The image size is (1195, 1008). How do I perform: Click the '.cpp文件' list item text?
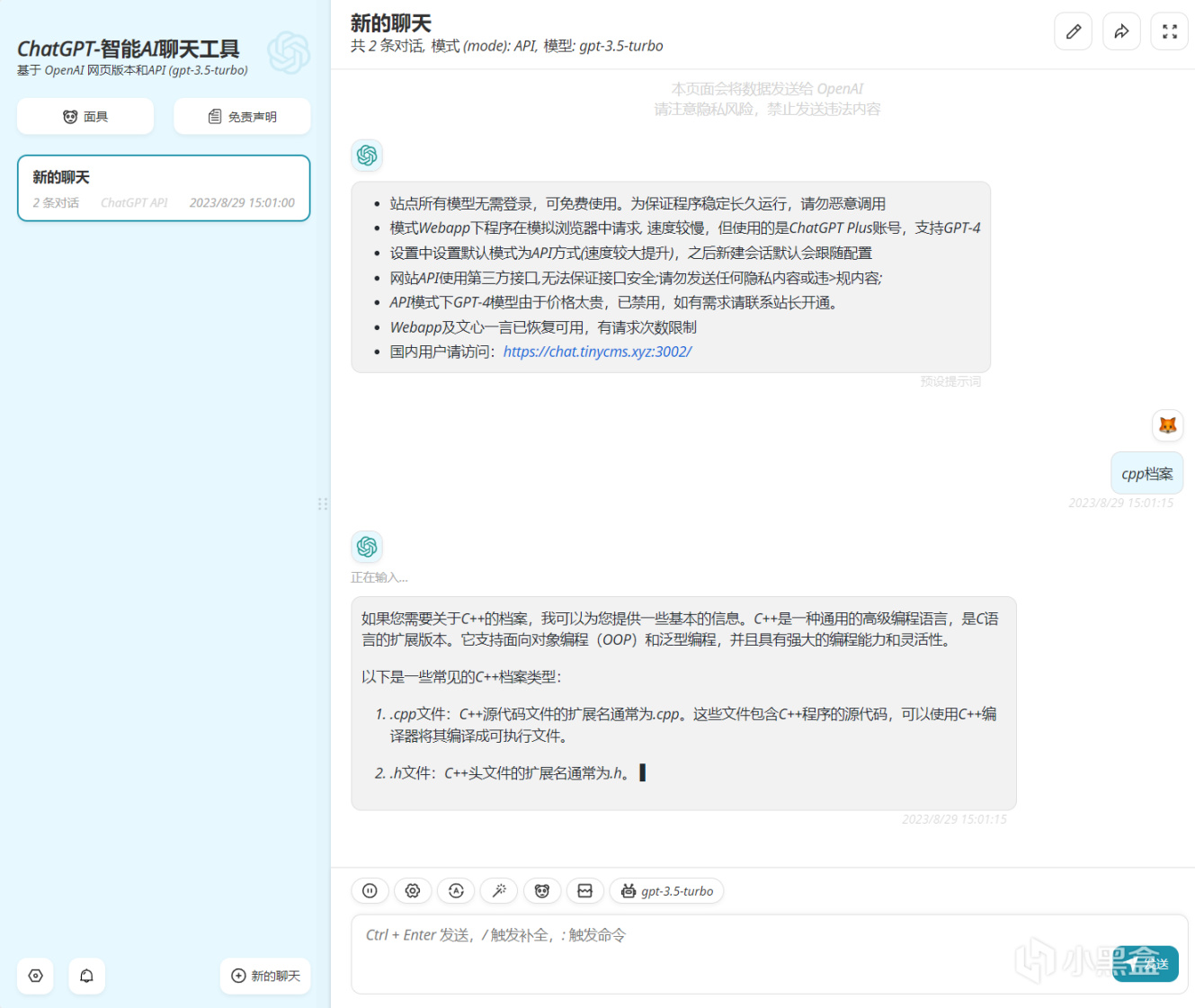(693, 725)
